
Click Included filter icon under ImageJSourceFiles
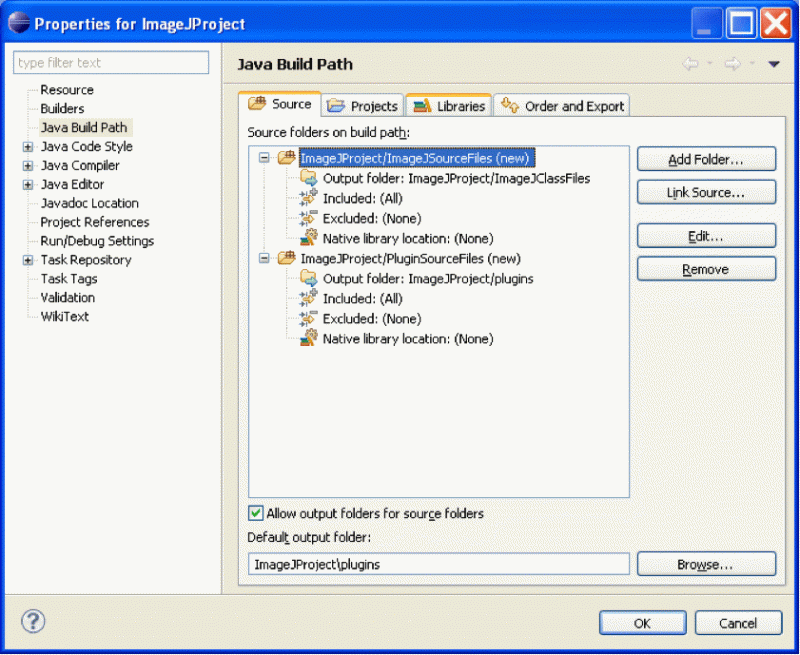(309, 198)
